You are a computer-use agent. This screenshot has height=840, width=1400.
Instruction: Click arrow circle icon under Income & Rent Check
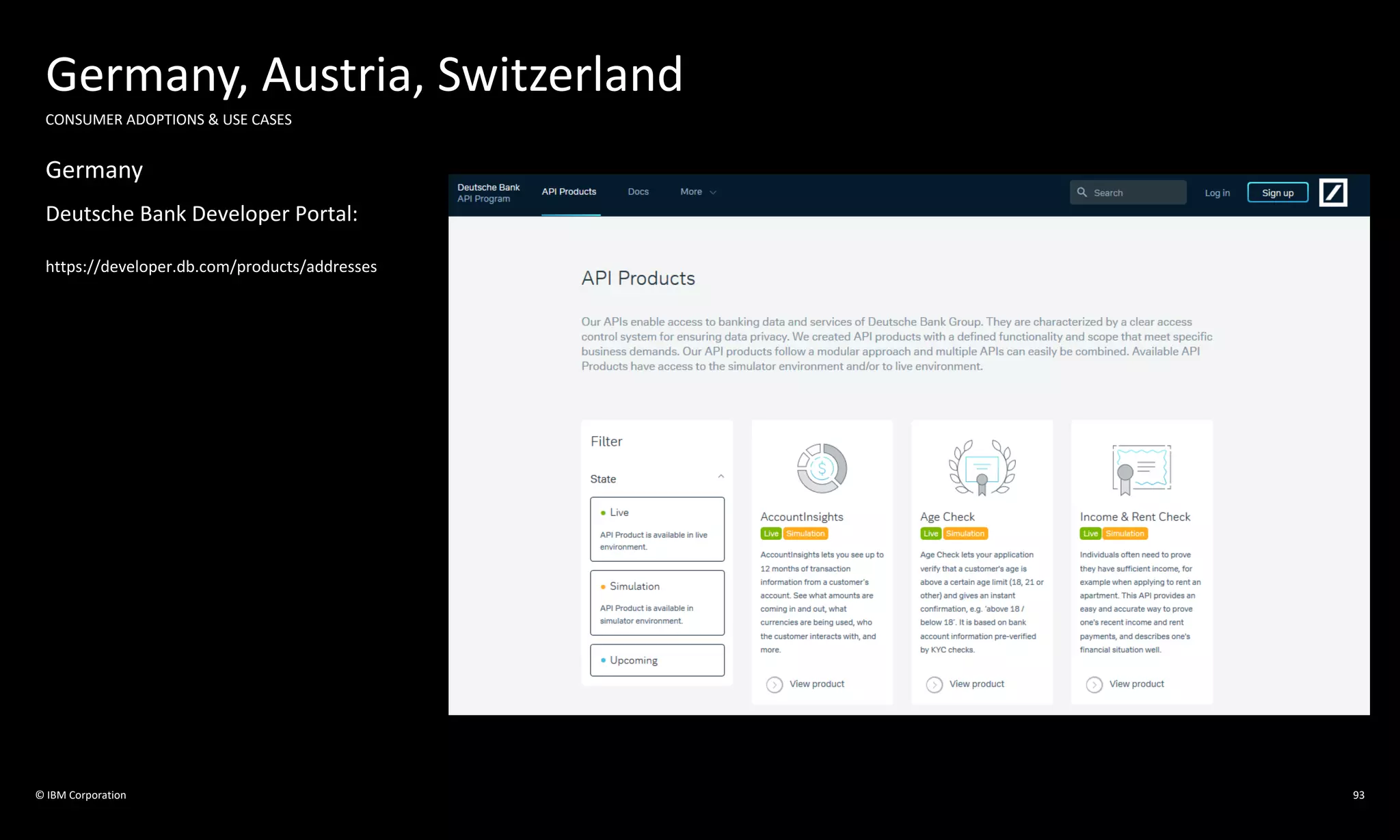pos(1094,684)
